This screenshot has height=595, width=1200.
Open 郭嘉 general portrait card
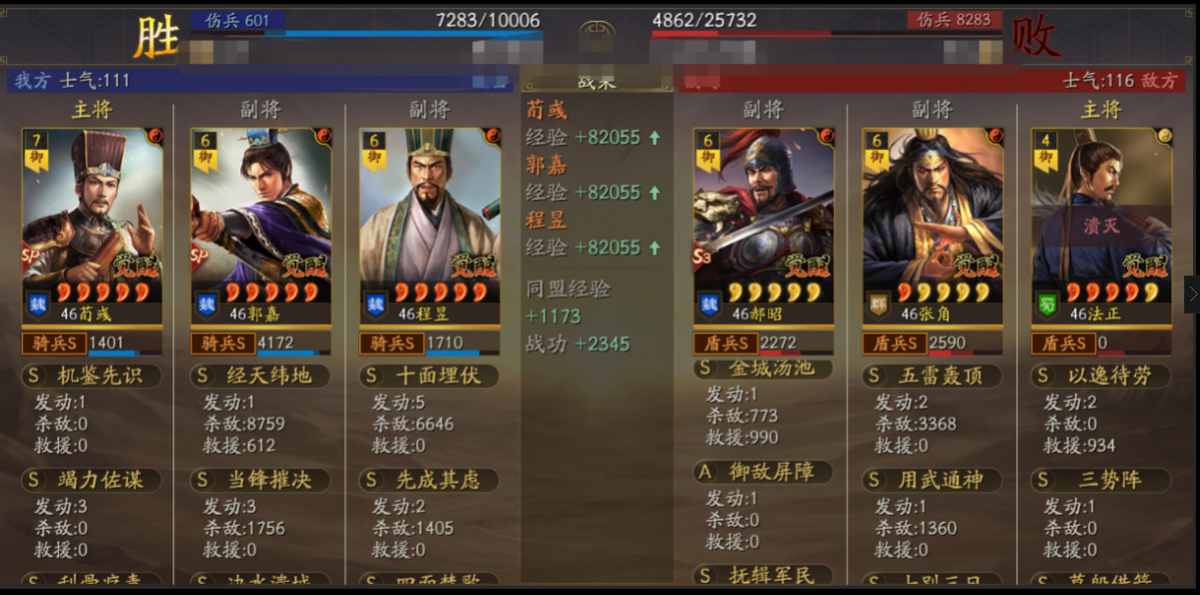[x=261, y=226]
